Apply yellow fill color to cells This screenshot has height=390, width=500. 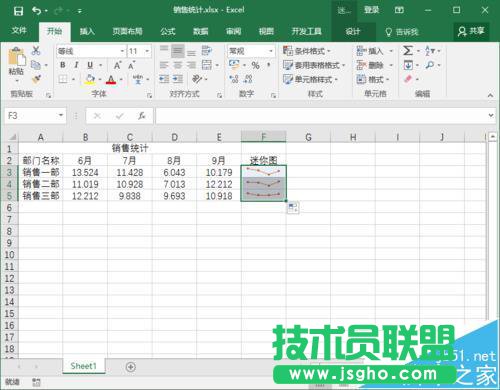coord(89,79)
